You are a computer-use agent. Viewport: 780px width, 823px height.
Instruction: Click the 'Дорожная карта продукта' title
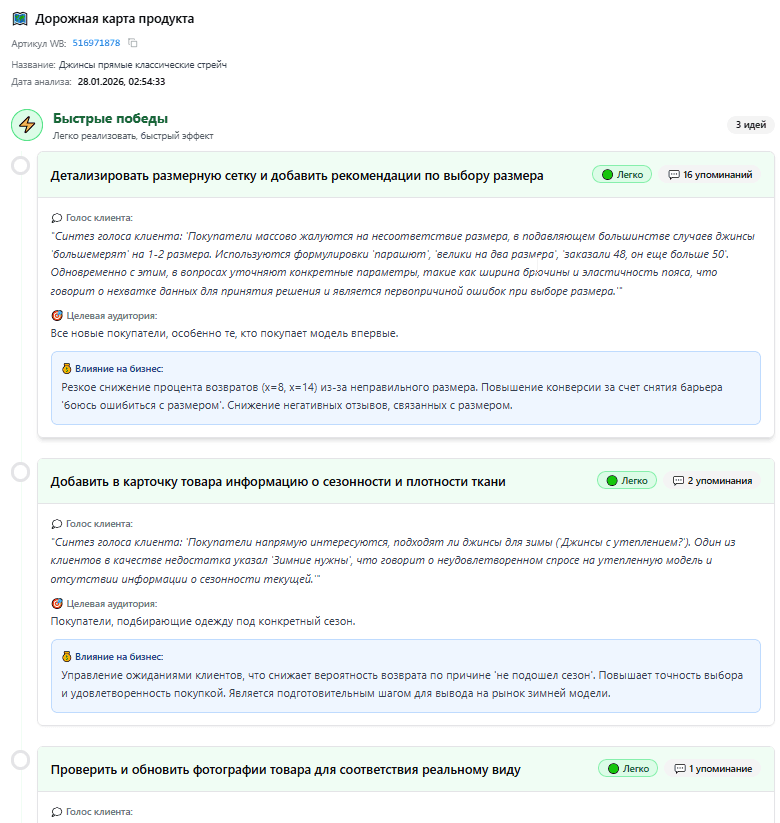115,19
